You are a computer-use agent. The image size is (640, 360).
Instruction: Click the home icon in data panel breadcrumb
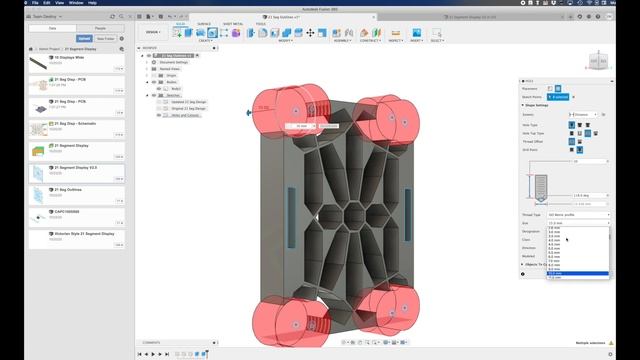[x=31, y=49]
